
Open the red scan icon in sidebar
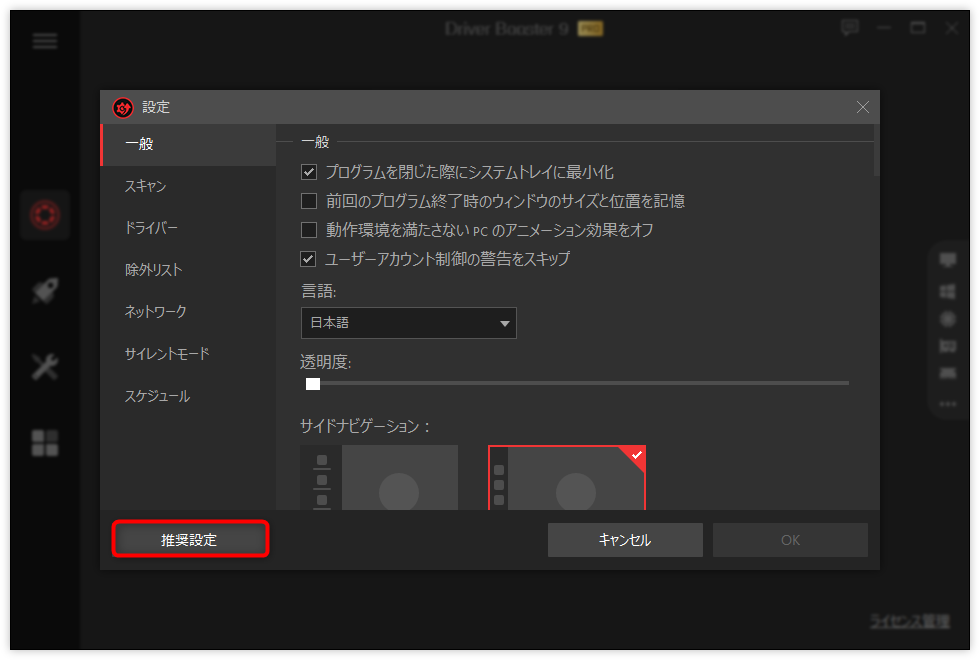point(45,215)
